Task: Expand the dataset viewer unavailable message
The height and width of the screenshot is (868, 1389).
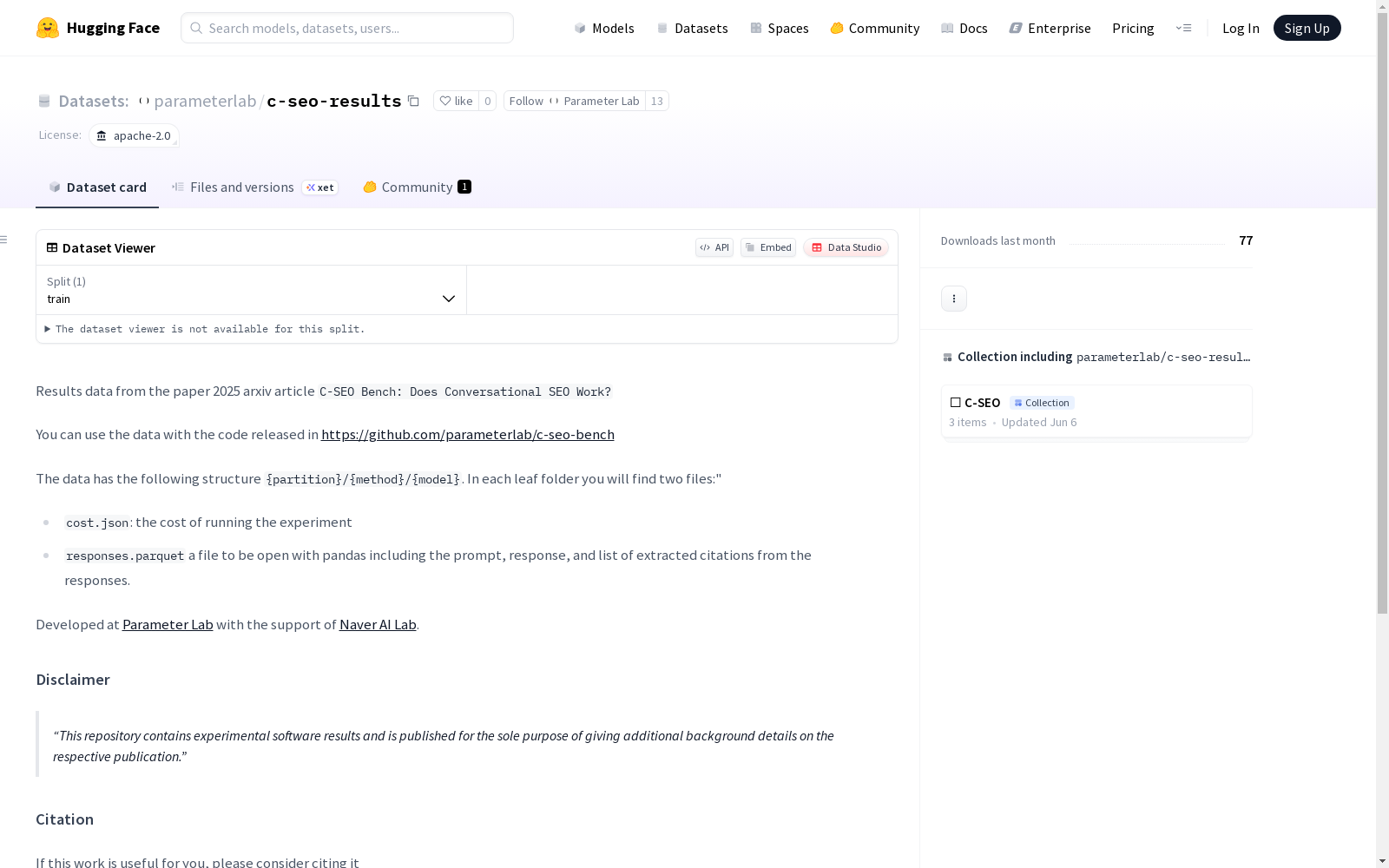Action: coord(205,329)
